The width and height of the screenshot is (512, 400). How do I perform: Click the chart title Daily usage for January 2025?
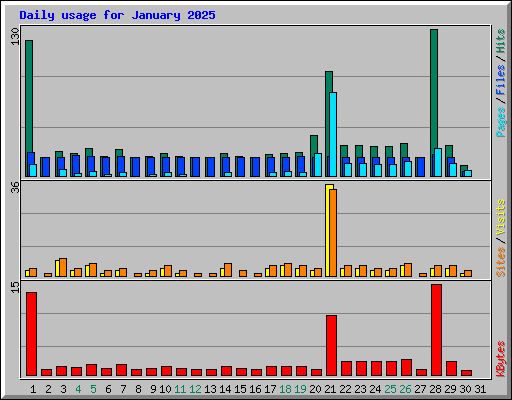tap(117, 15)
